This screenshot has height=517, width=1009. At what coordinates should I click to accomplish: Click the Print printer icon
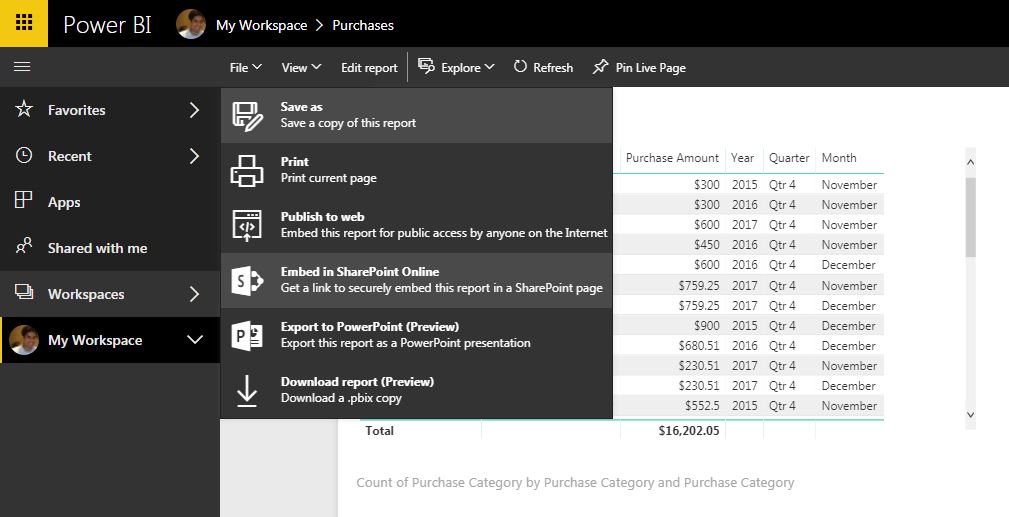click(x=247, y=171)
